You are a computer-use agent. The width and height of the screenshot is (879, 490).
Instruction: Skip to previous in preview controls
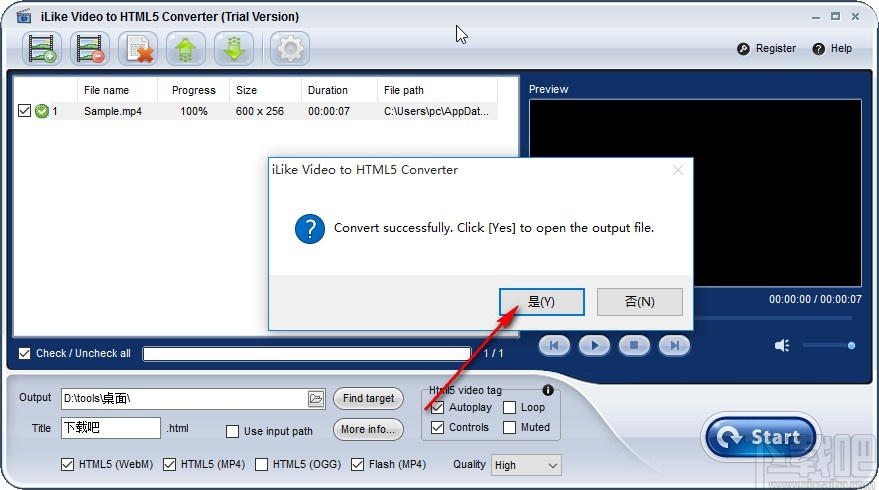click(554, 345)
